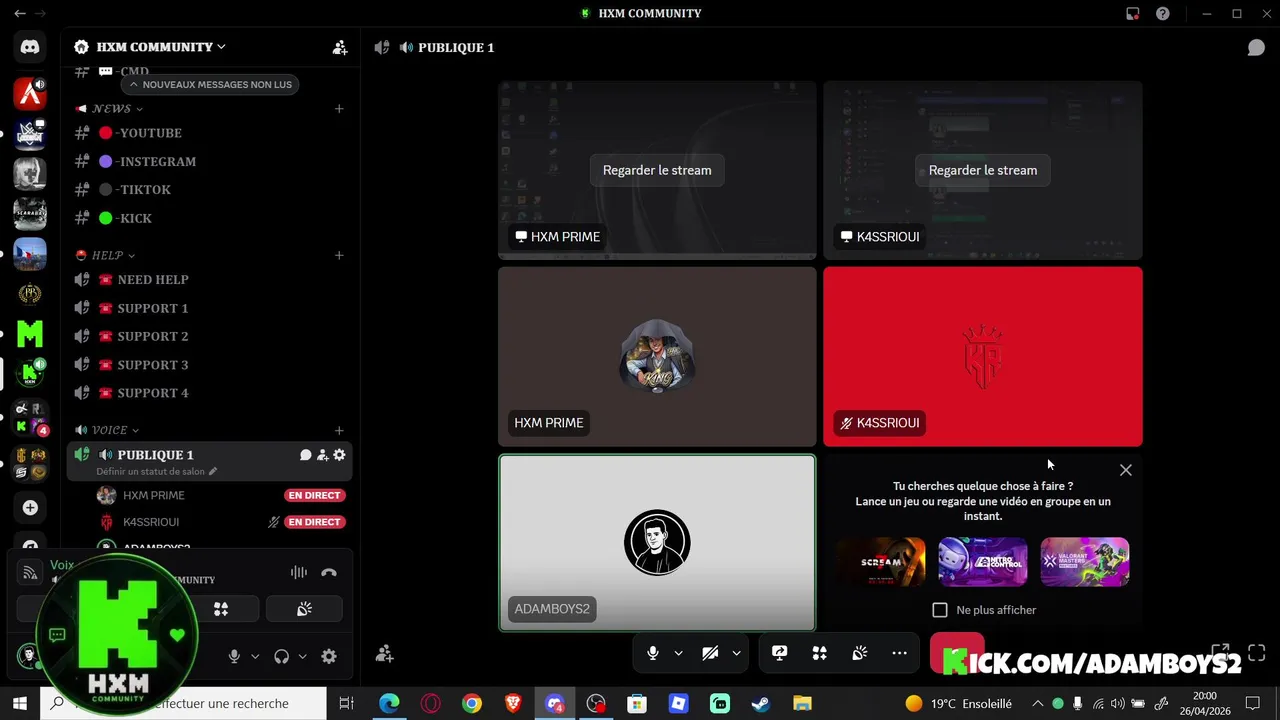Share your screen from call toolbar

(x=779, y=653)
